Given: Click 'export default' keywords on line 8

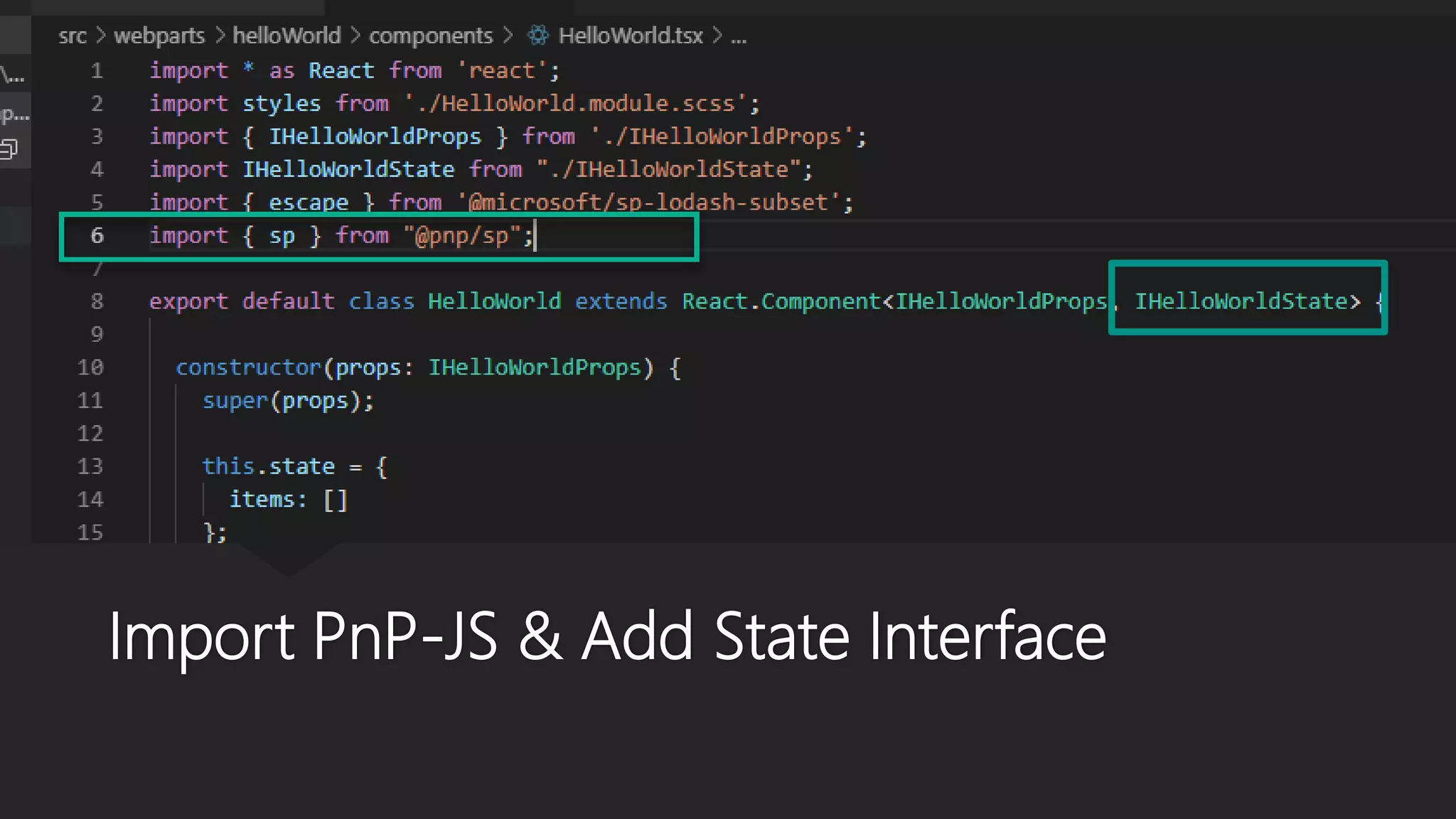Looking at the screenshot, I should click(242, 301).
